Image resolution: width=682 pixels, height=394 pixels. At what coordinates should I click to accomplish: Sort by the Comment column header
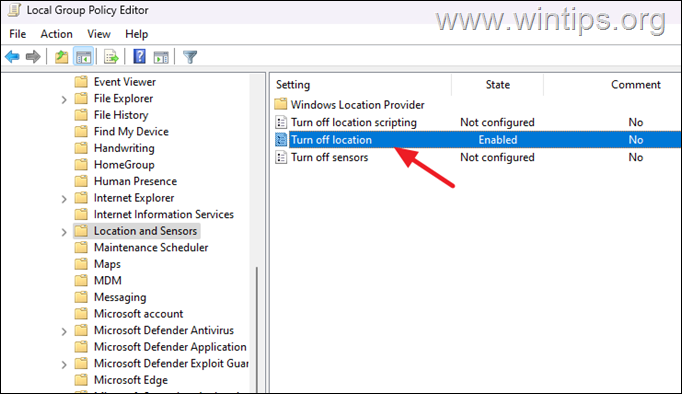(635, 84)
